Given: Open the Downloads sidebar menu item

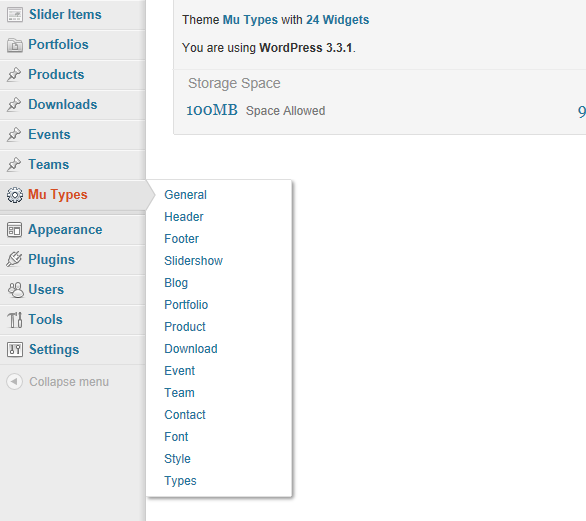Looking at the screenshot, I should tap(62, 104).
